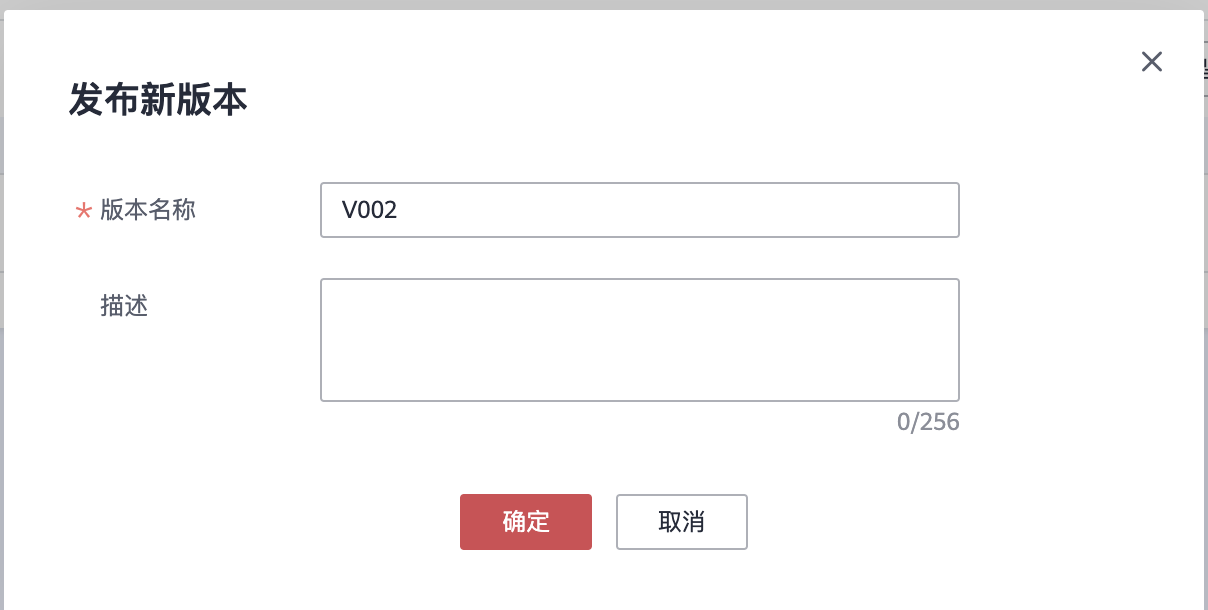The height and width of the screenshot is (610, 1208).
Task: Select the empty description box
Action: point(640,340)
